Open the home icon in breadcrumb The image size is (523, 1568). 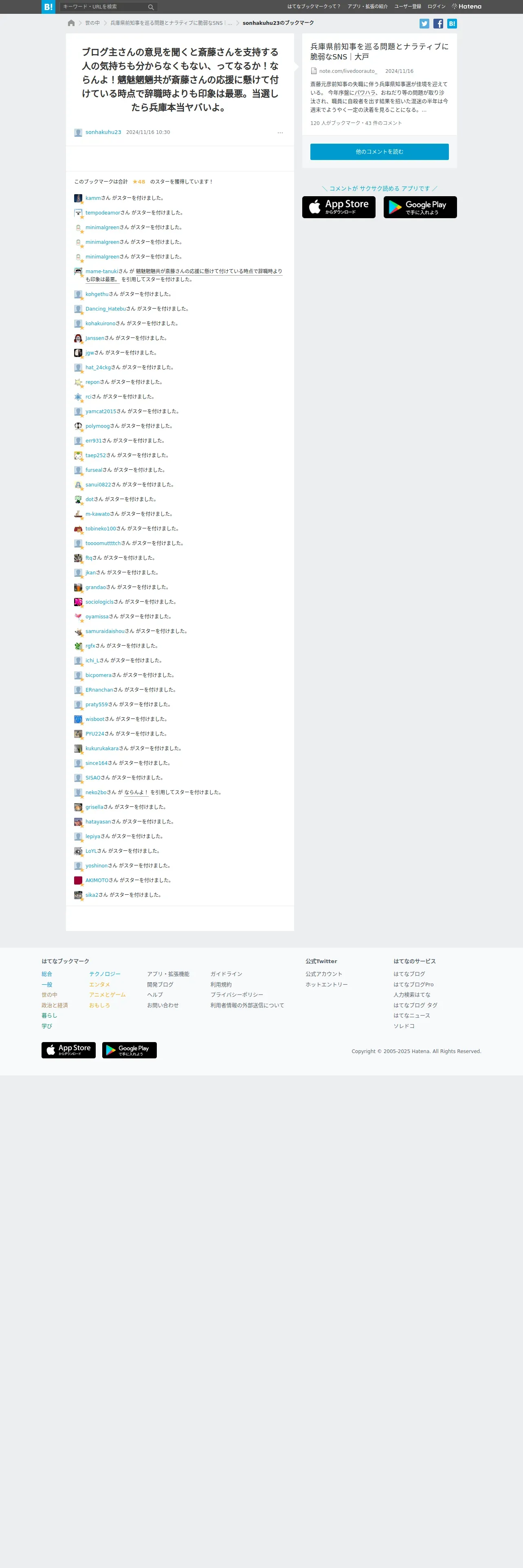71,23
